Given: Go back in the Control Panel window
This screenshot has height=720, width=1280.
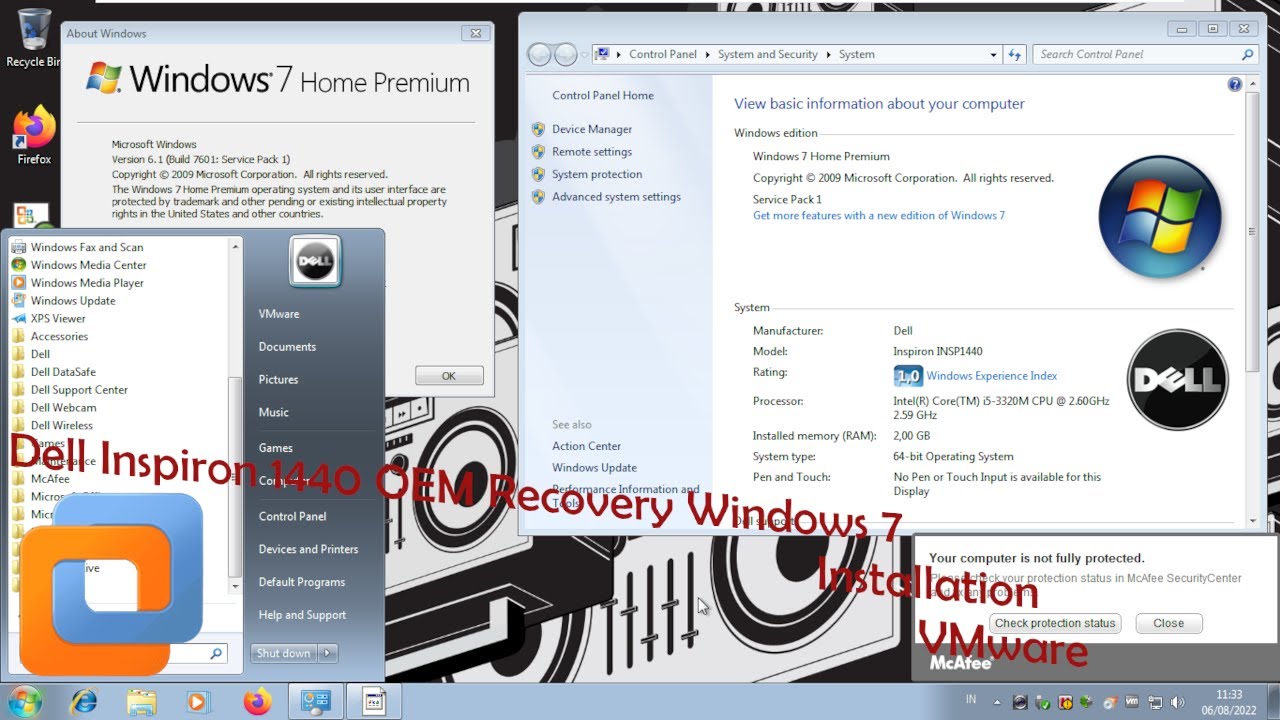Looking at the screenshot, I should [x=539, y=54].
